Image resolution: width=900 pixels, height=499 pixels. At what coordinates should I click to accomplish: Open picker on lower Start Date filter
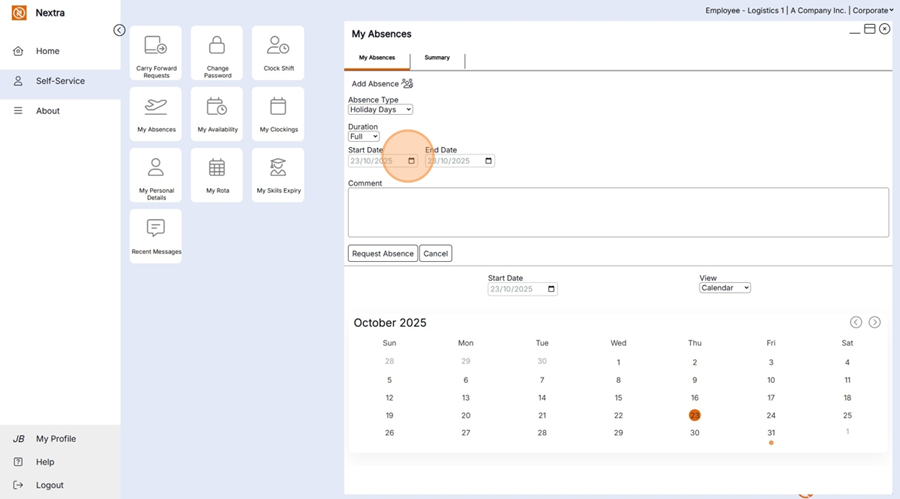(x=551, y=289)
